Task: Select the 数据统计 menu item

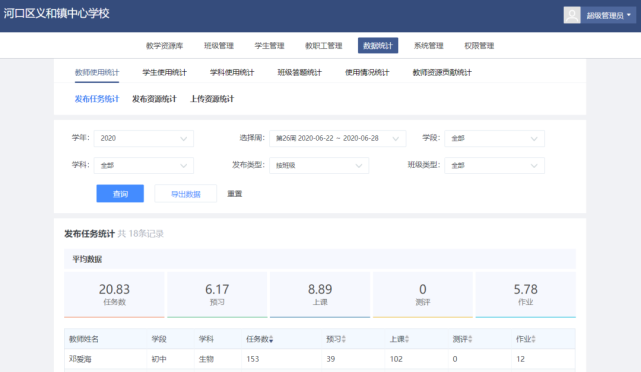Action: point(378,45)
